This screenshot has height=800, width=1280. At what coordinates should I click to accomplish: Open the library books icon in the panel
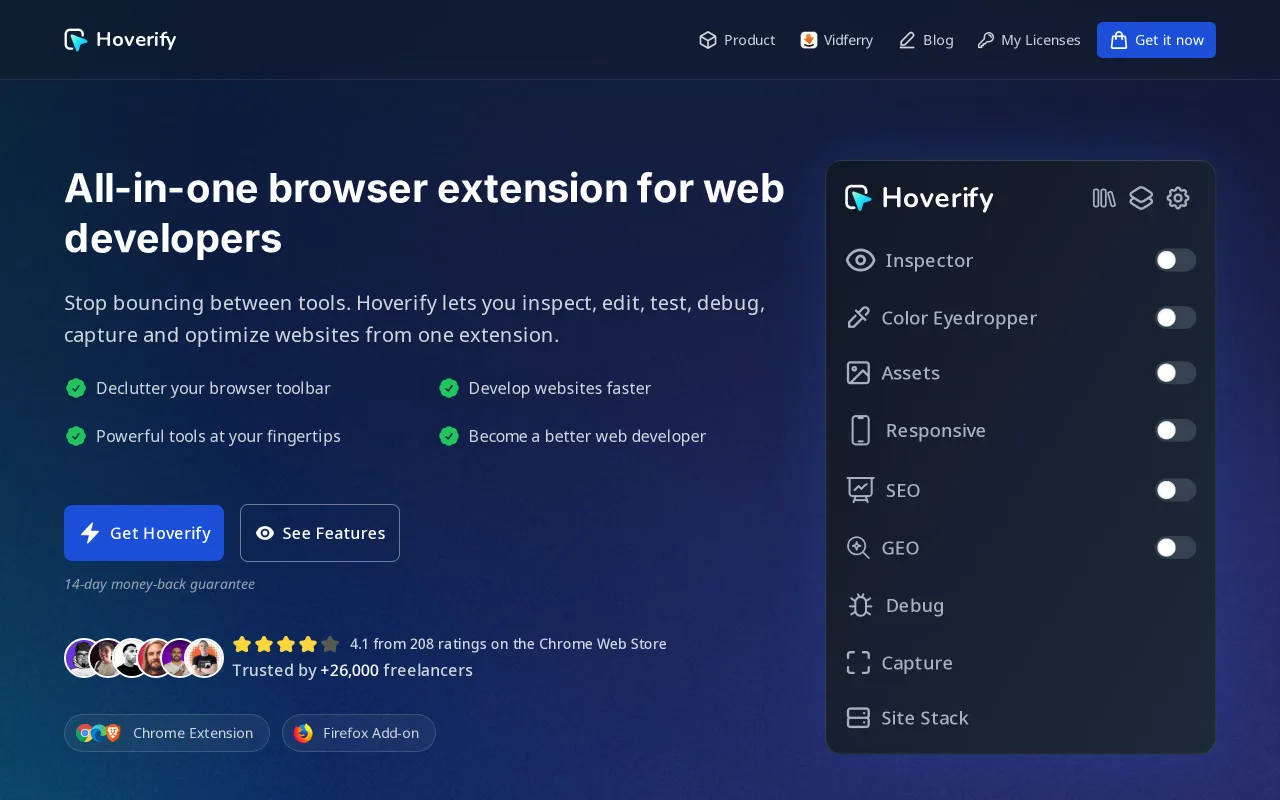(x=1104, y=198)
